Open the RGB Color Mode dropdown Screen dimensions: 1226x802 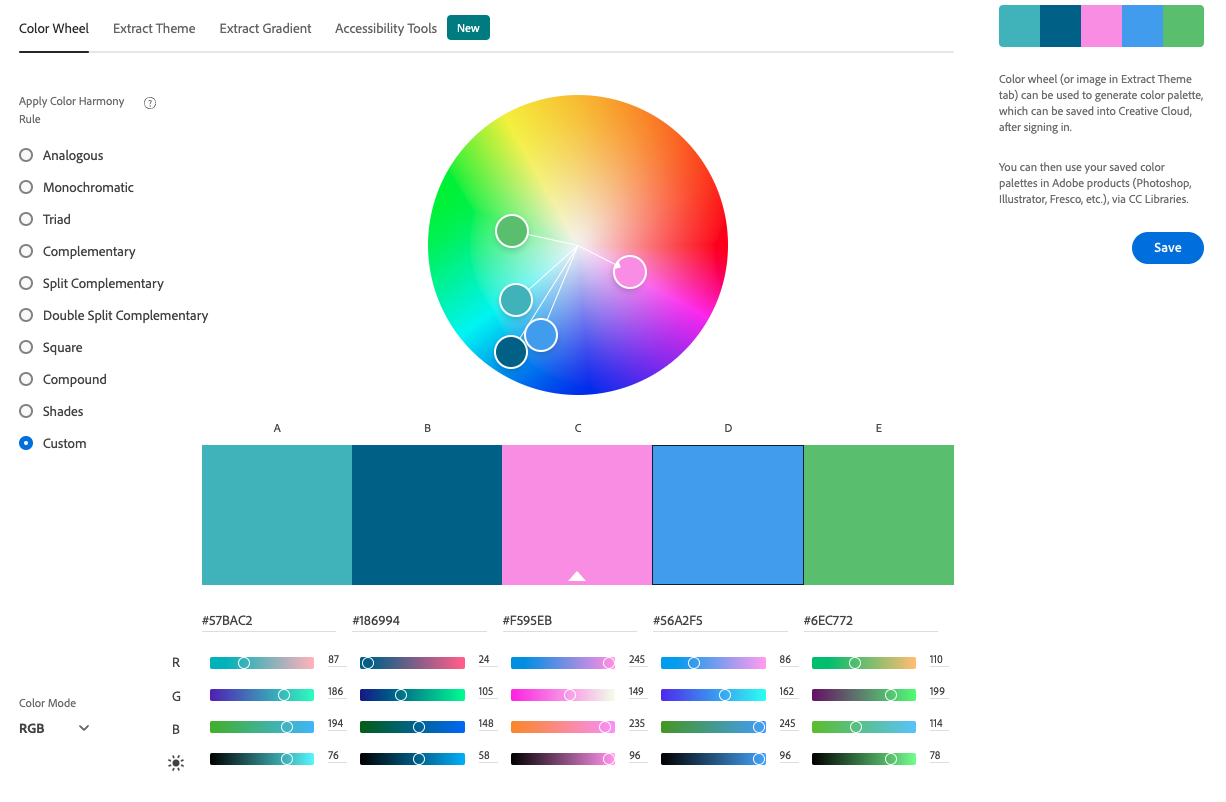[55, 728]
